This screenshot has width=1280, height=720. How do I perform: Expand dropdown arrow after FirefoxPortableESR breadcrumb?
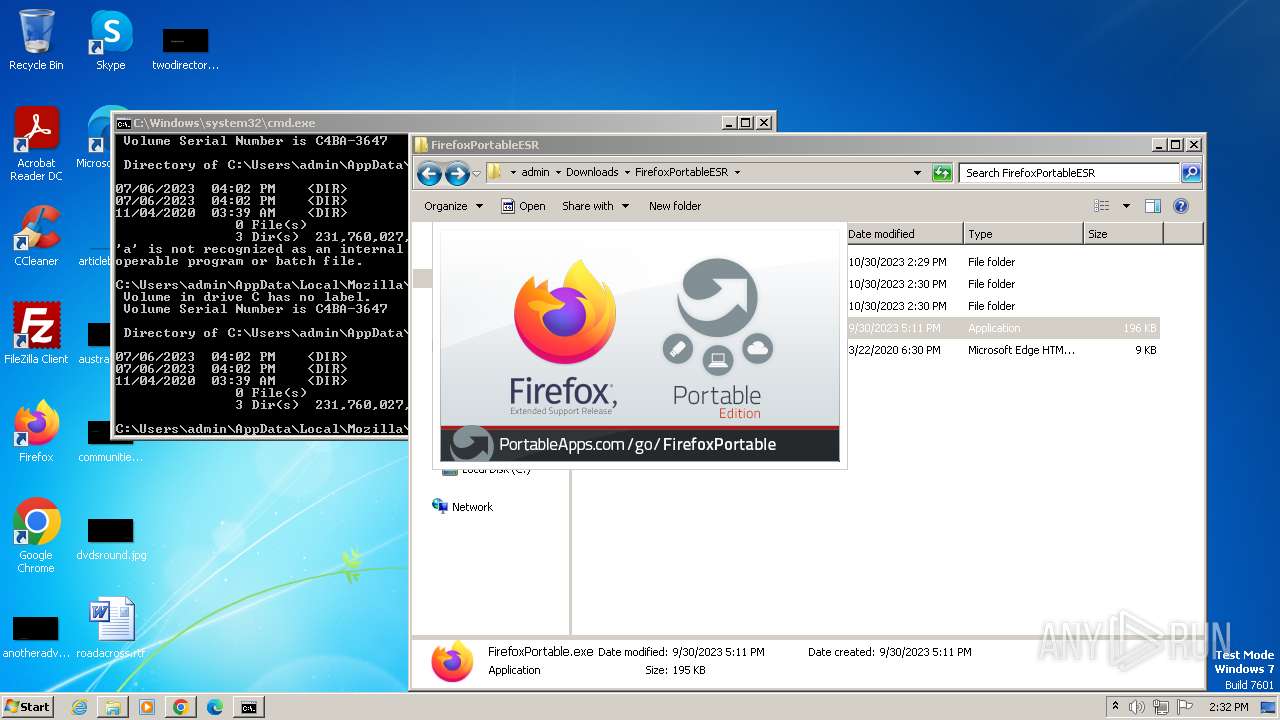point(737,172)
